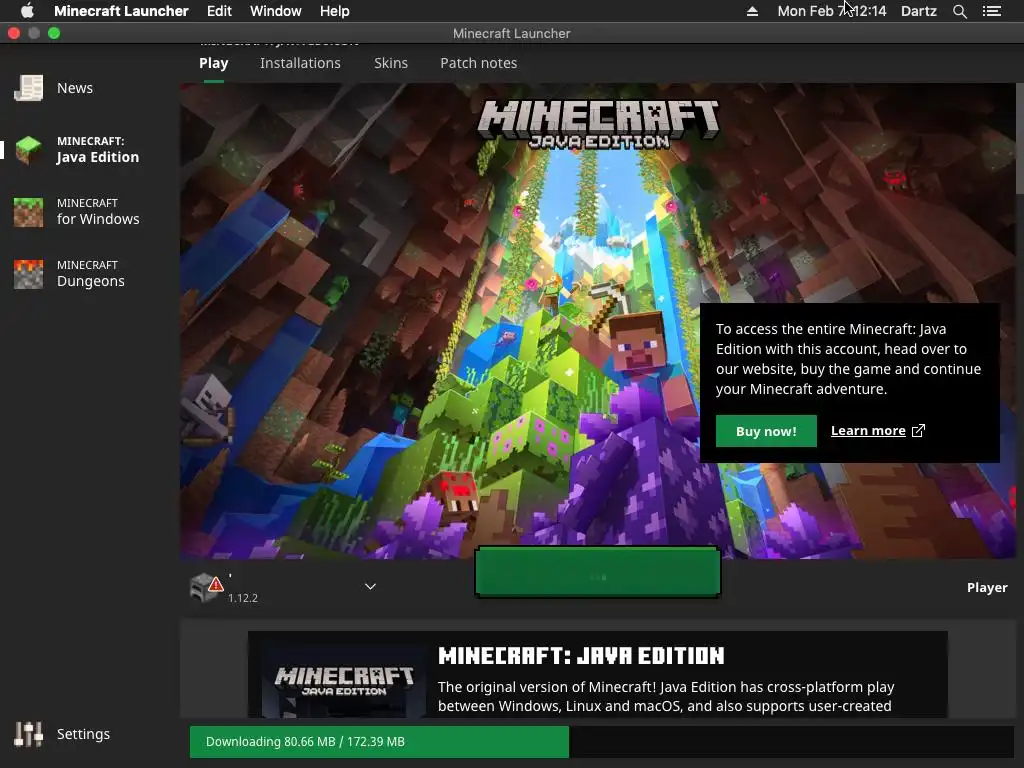Switch to the Installations tab

(300, 63)
